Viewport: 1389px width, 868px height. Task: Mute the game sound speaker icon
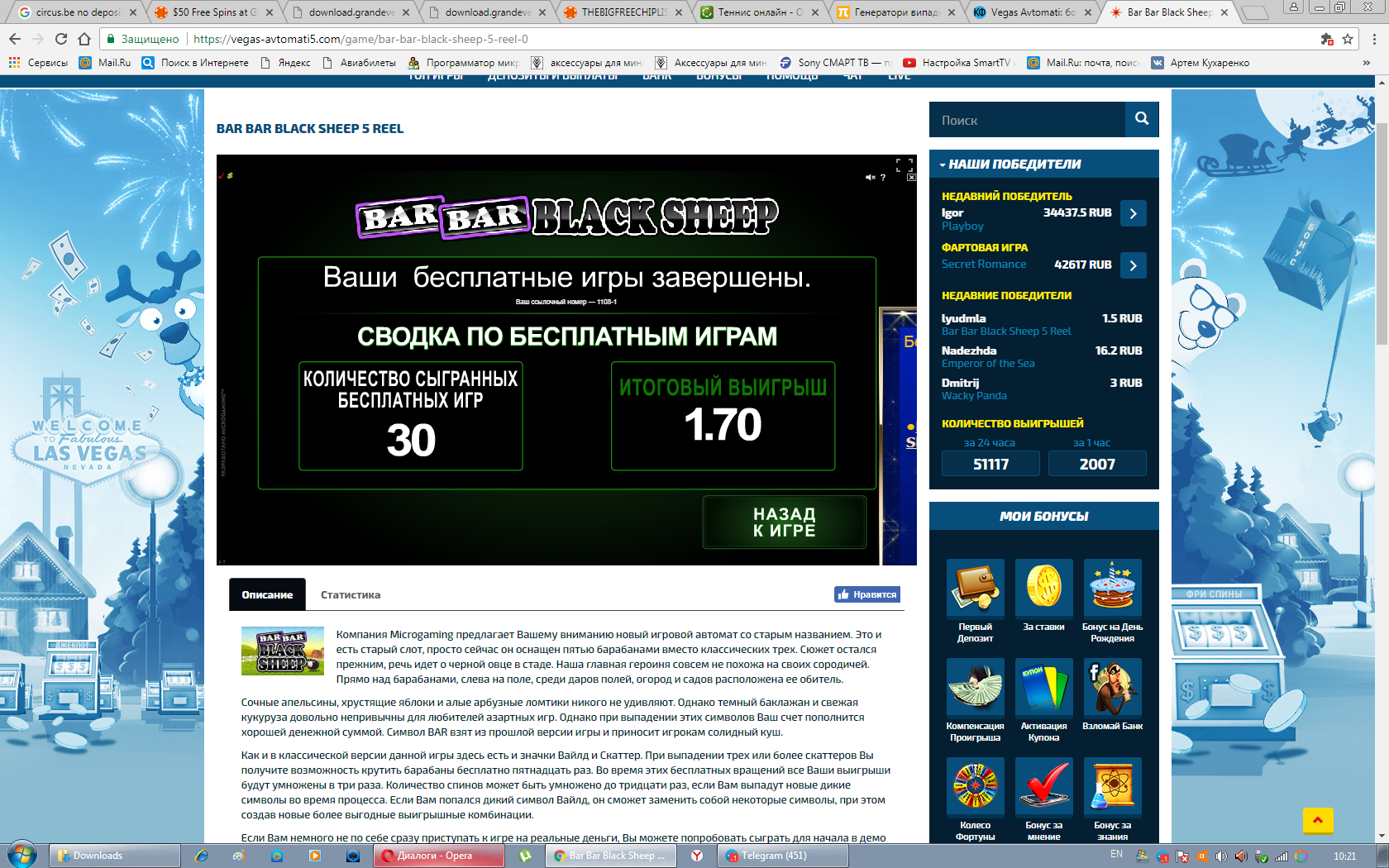tap(870, 178)
